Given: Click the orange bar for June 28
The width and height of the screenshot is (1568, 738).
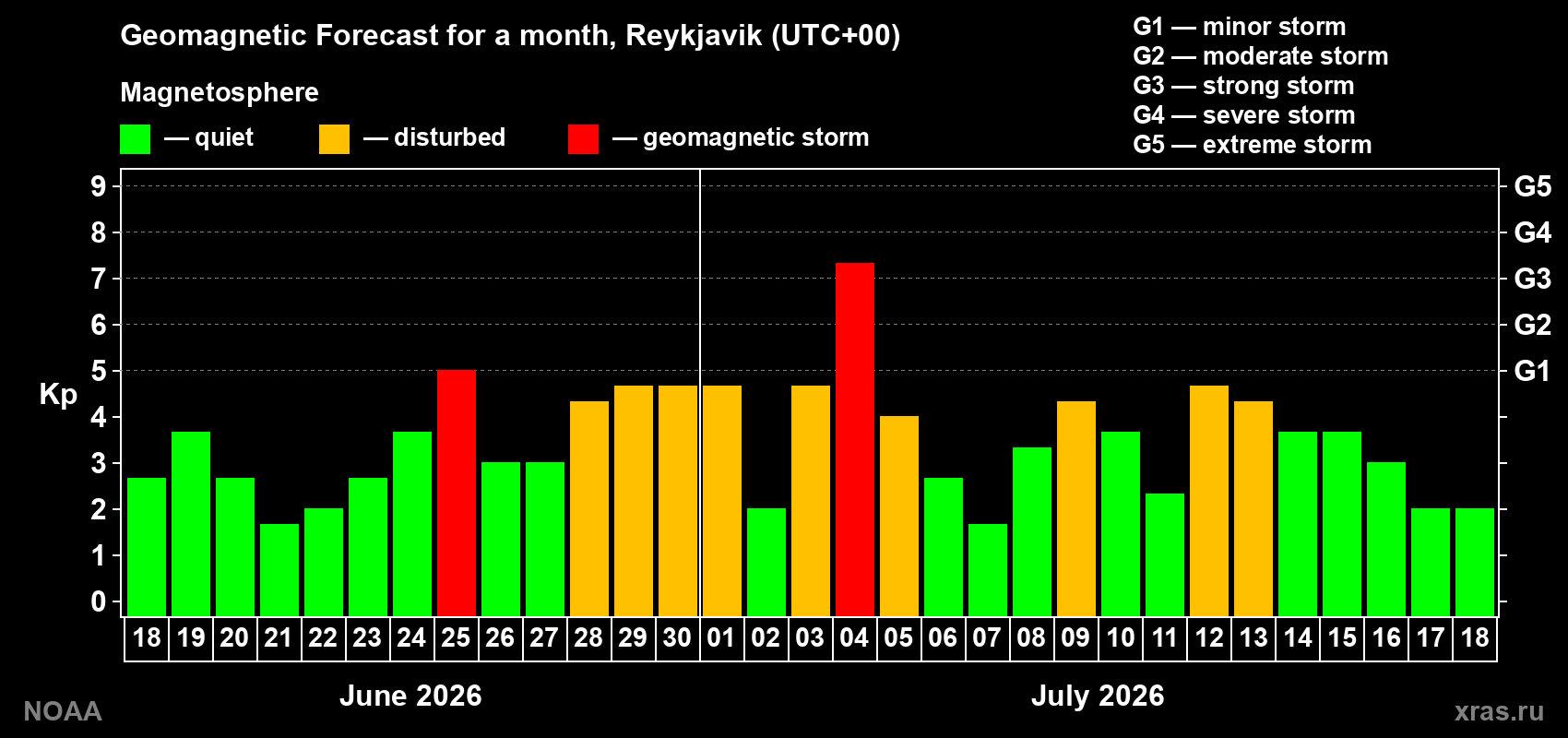Looking at the screenshot, I should [x=589, y=508].
